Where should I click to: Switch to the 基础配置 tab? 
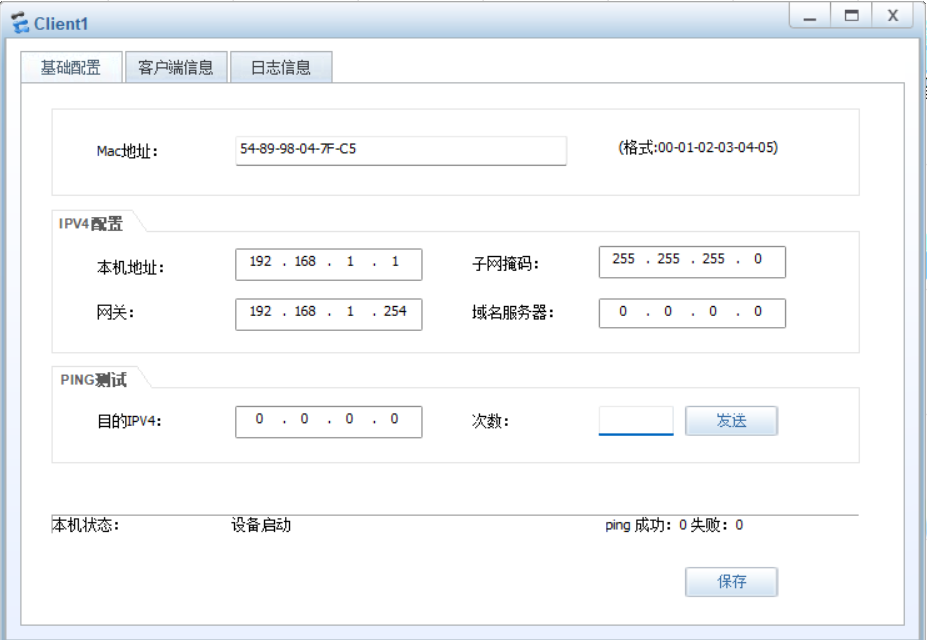pyautogui.click(x=71, y=67)
